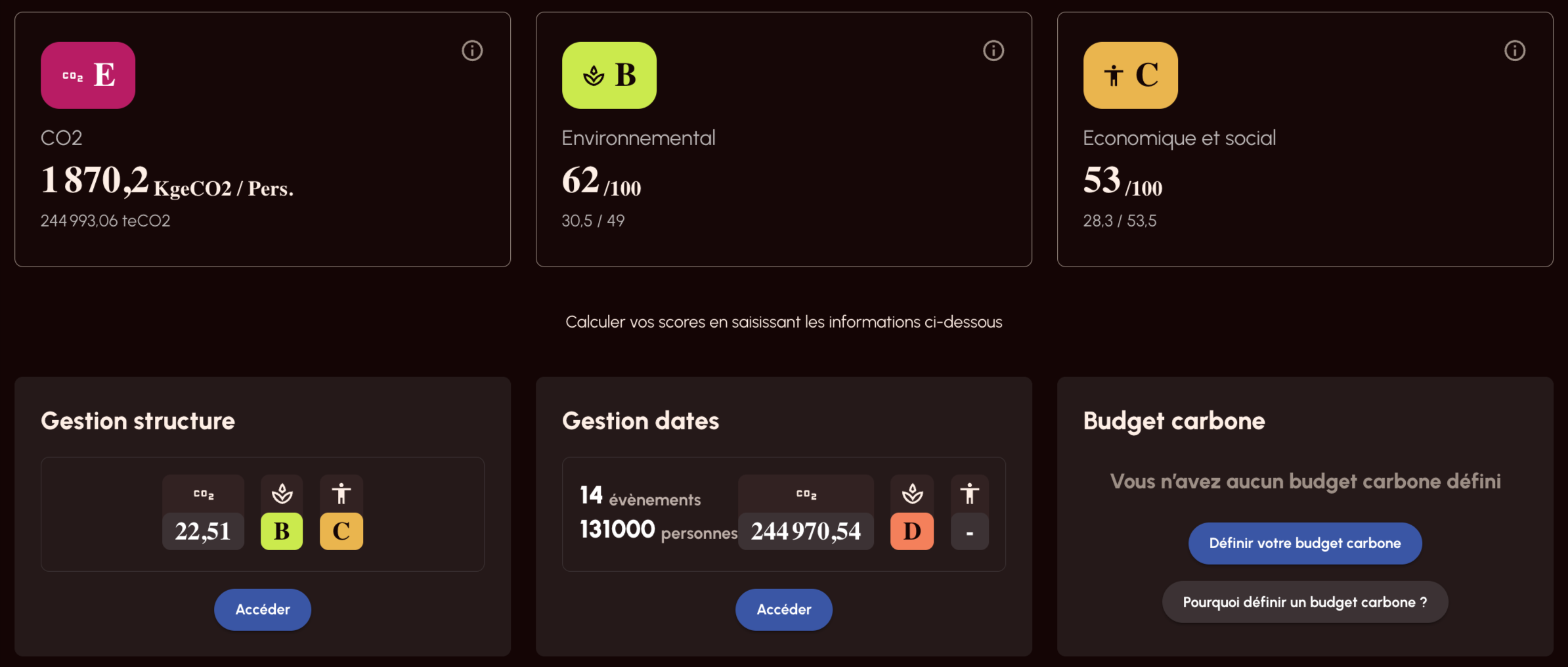The height and width of the screenshot is (667, 1568).
Task: Click the pink CO2 grade E badge
Action: tap(88, 75)
